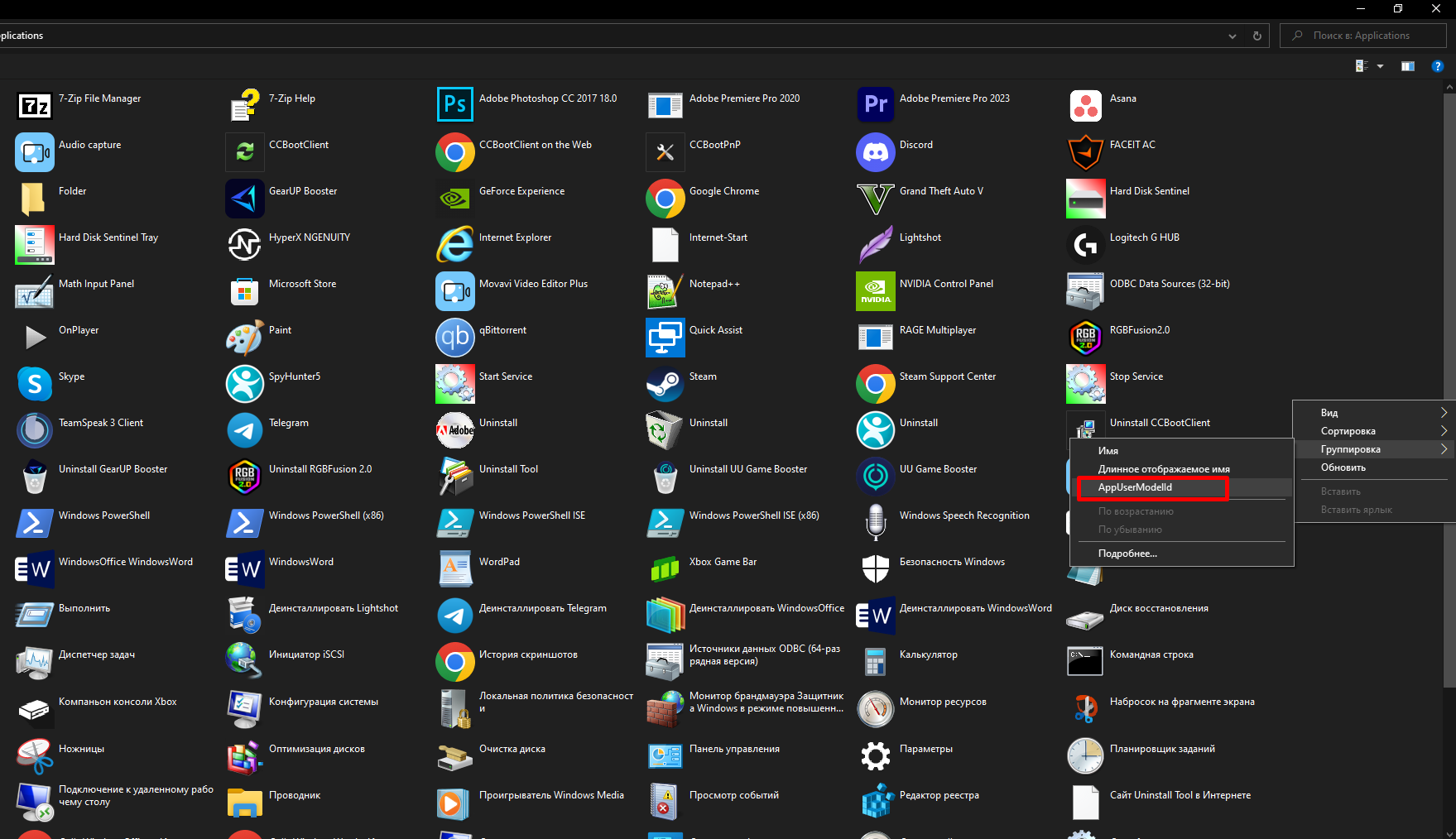Click the NVIDIA Control Panel icon
The image size is (1456, 839).
(875, 290)
